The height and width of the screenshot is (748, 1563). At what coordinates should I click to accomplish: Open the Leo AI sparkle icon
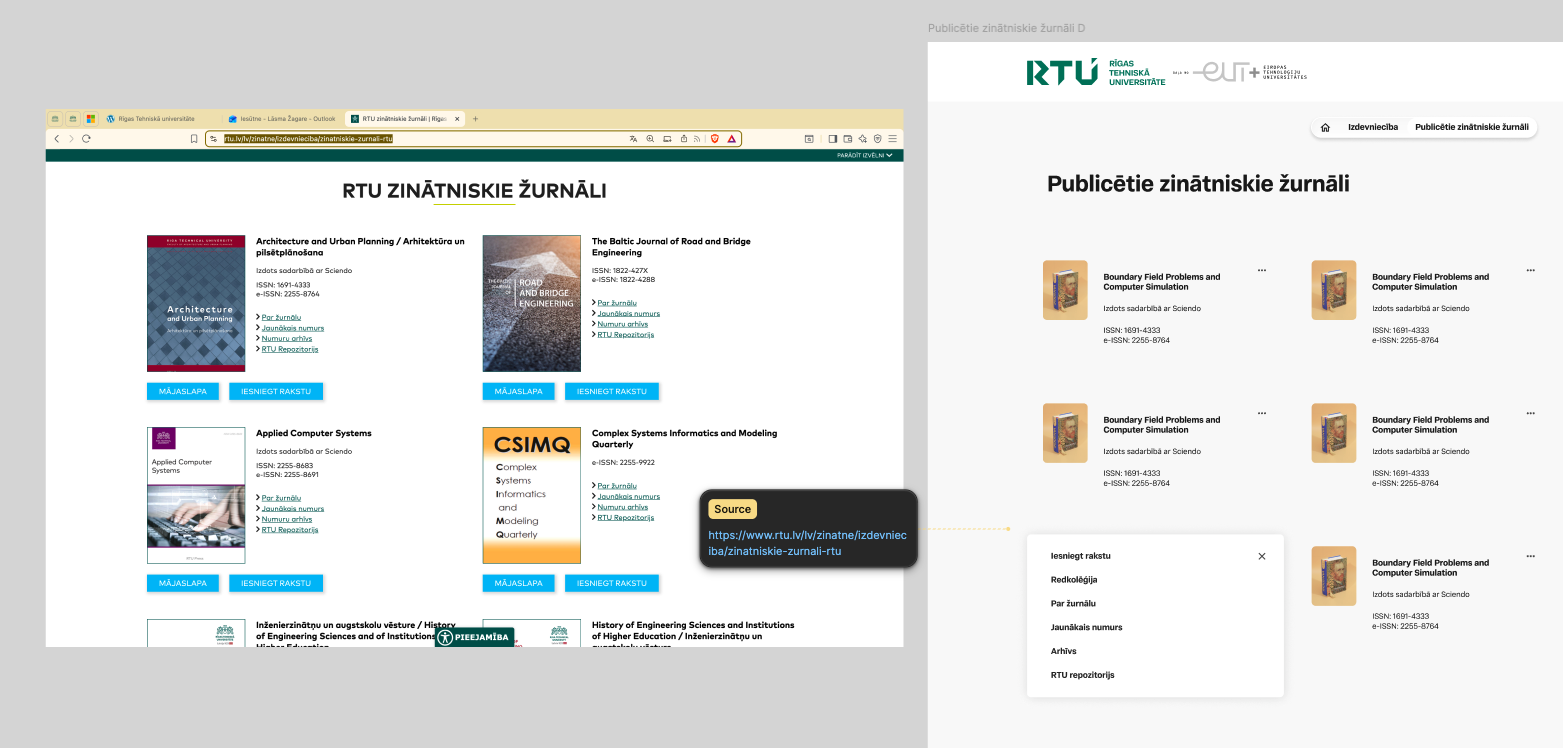(862, 139)
